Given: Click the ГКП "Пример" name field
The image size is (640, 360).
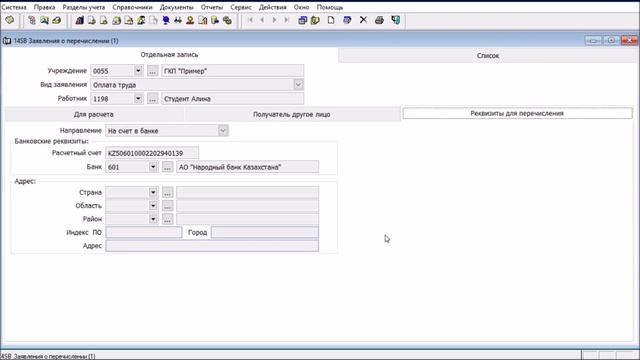Looking at the screenshot, I should (232, 71).
